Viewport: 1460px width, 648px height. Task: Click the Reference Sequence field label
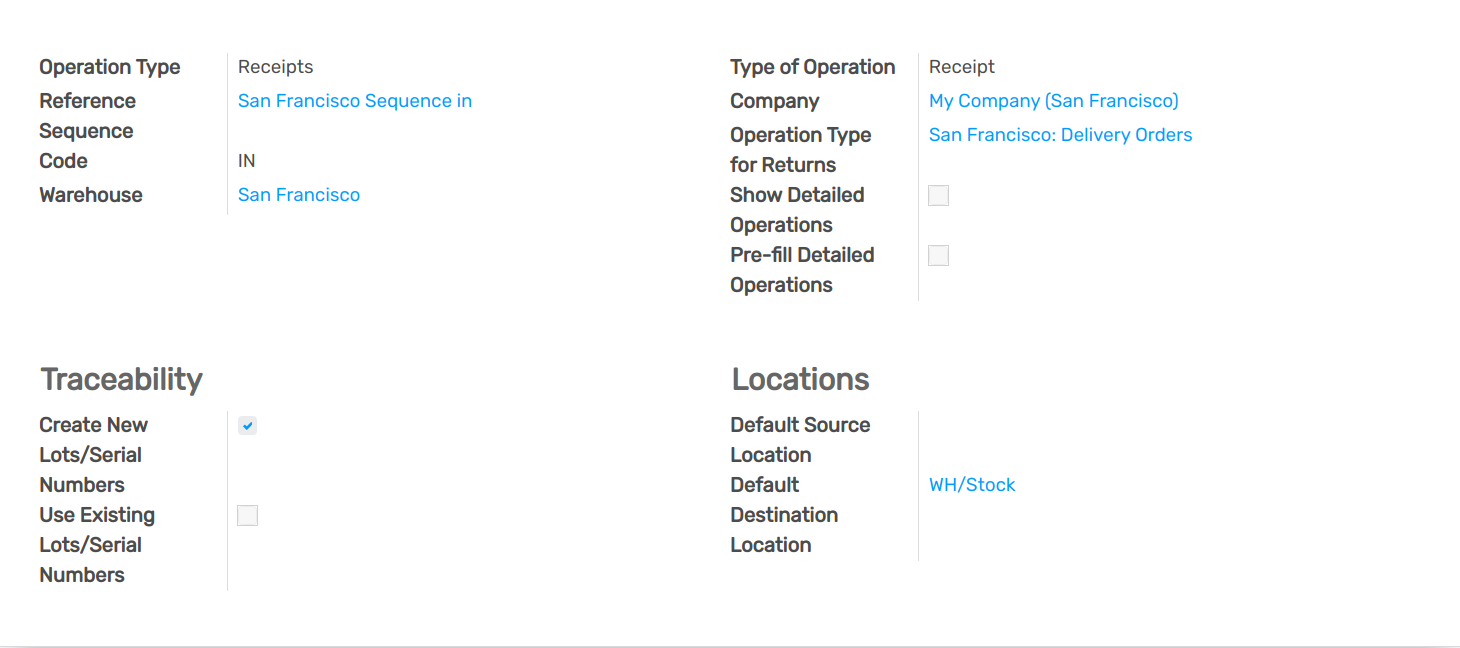(87, 116)
